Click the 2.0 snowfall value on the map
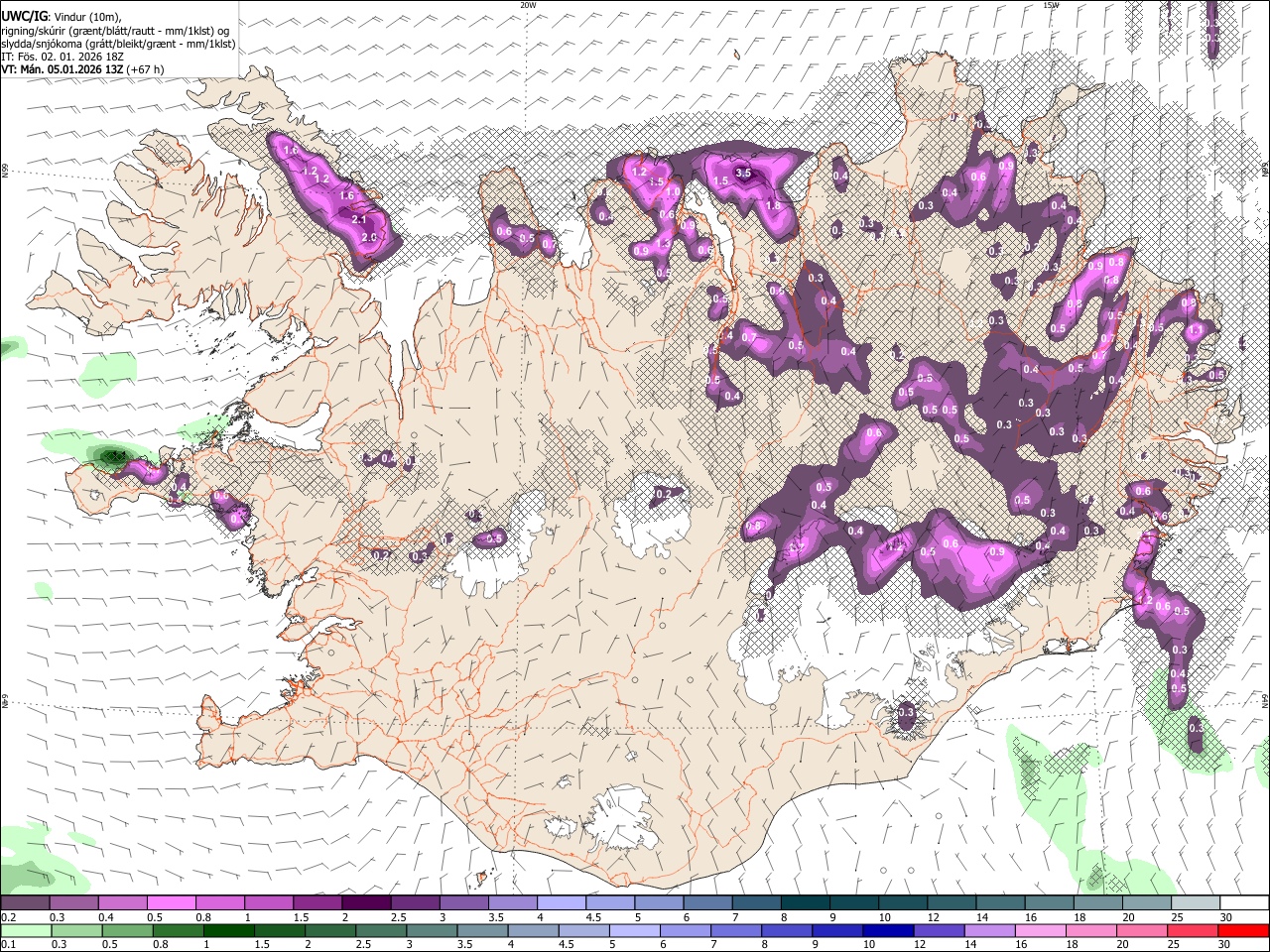This screenshot has width=1270, height=952. coord(369,238)
